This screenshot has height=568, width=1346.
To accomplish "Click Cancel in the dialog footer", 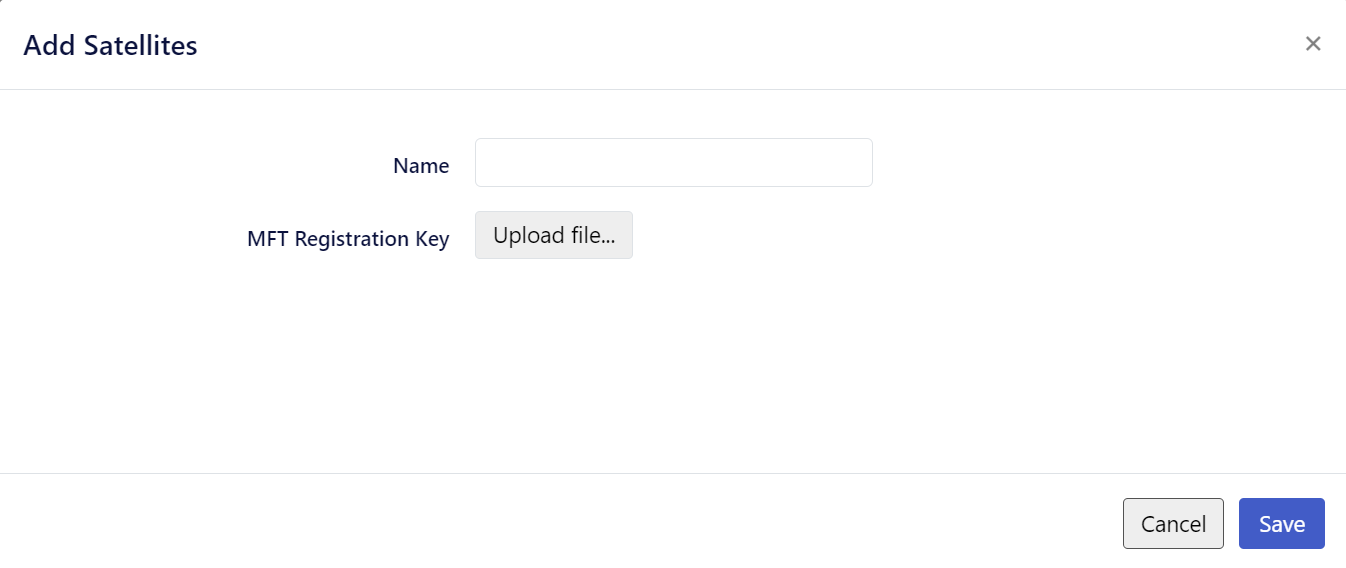I will click(x=1173, y=524).
